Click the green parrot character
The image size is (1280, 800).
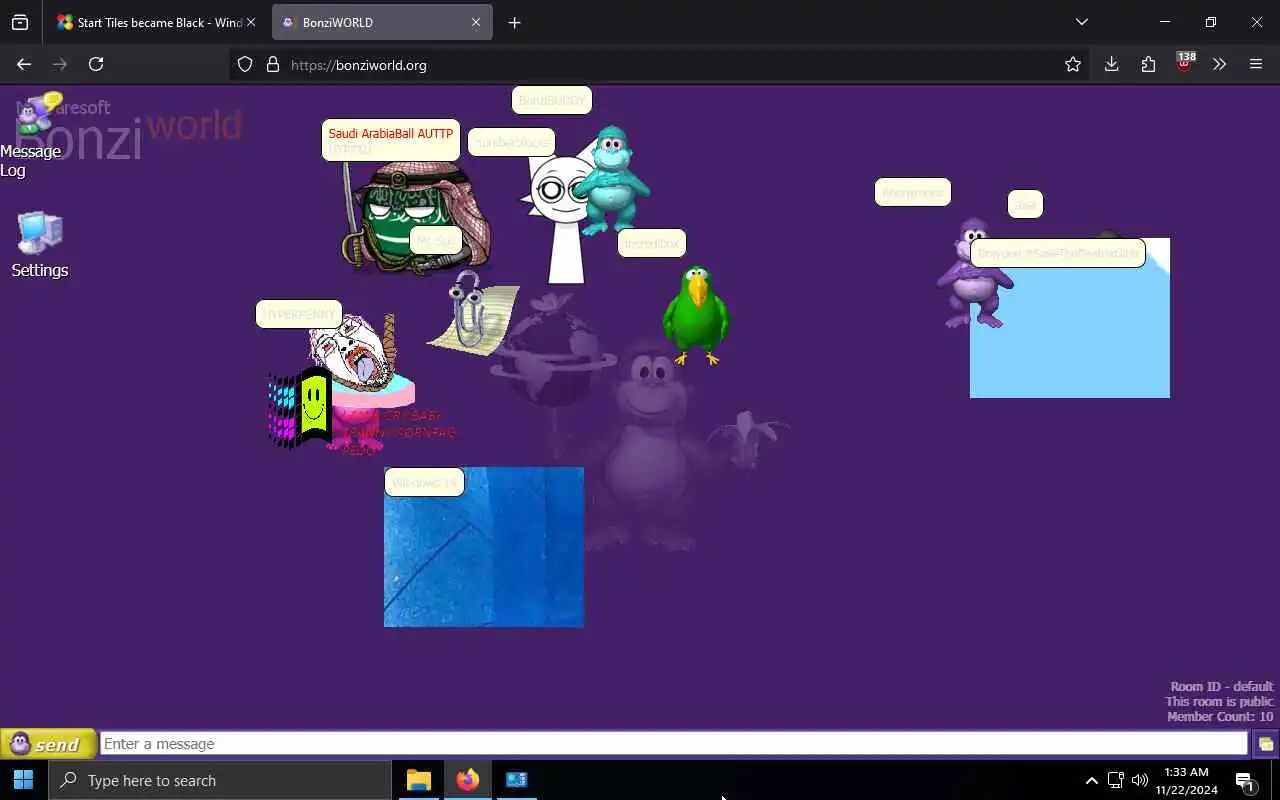click(696, 315)
